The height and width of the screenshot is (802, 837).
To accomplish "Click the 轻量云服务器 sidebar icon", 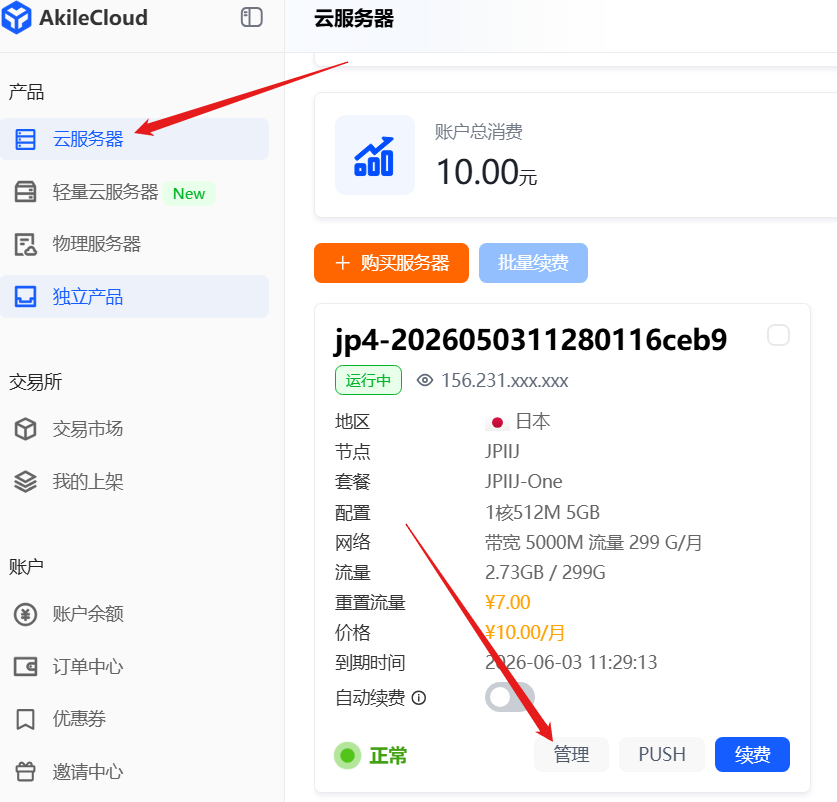I will 25,192.
